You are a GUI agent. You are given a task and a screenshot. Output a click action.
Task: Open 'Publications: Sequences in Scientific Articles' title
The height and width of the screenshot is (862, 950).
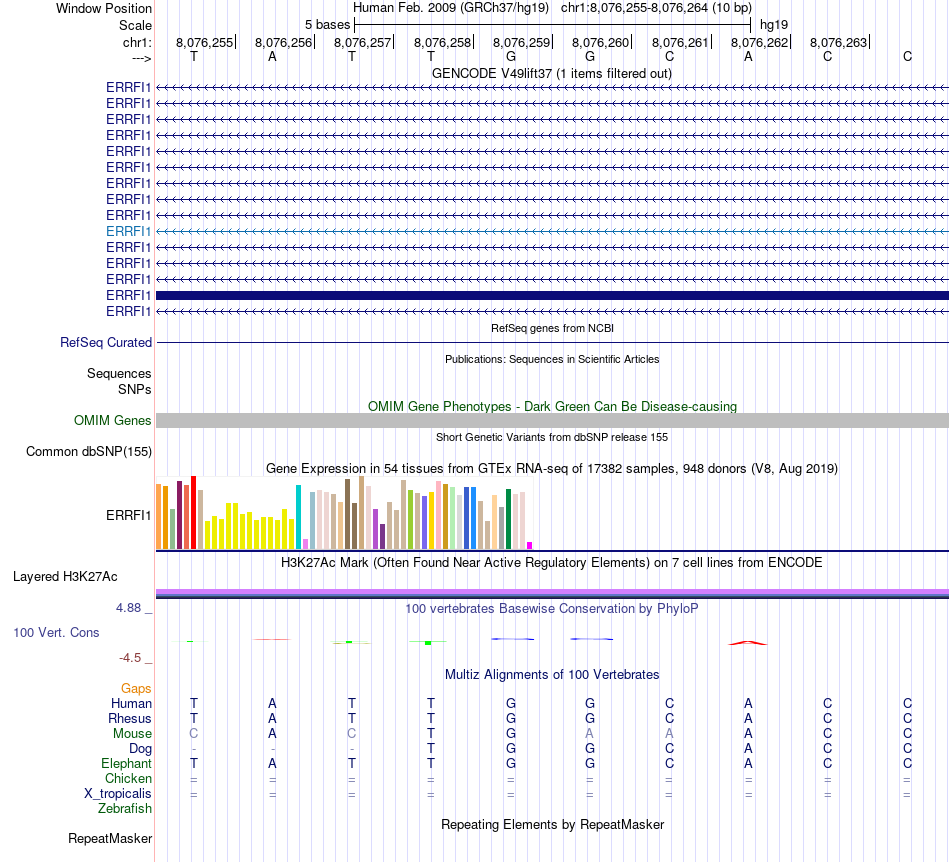pyautogui.click(x=552, y=359)
